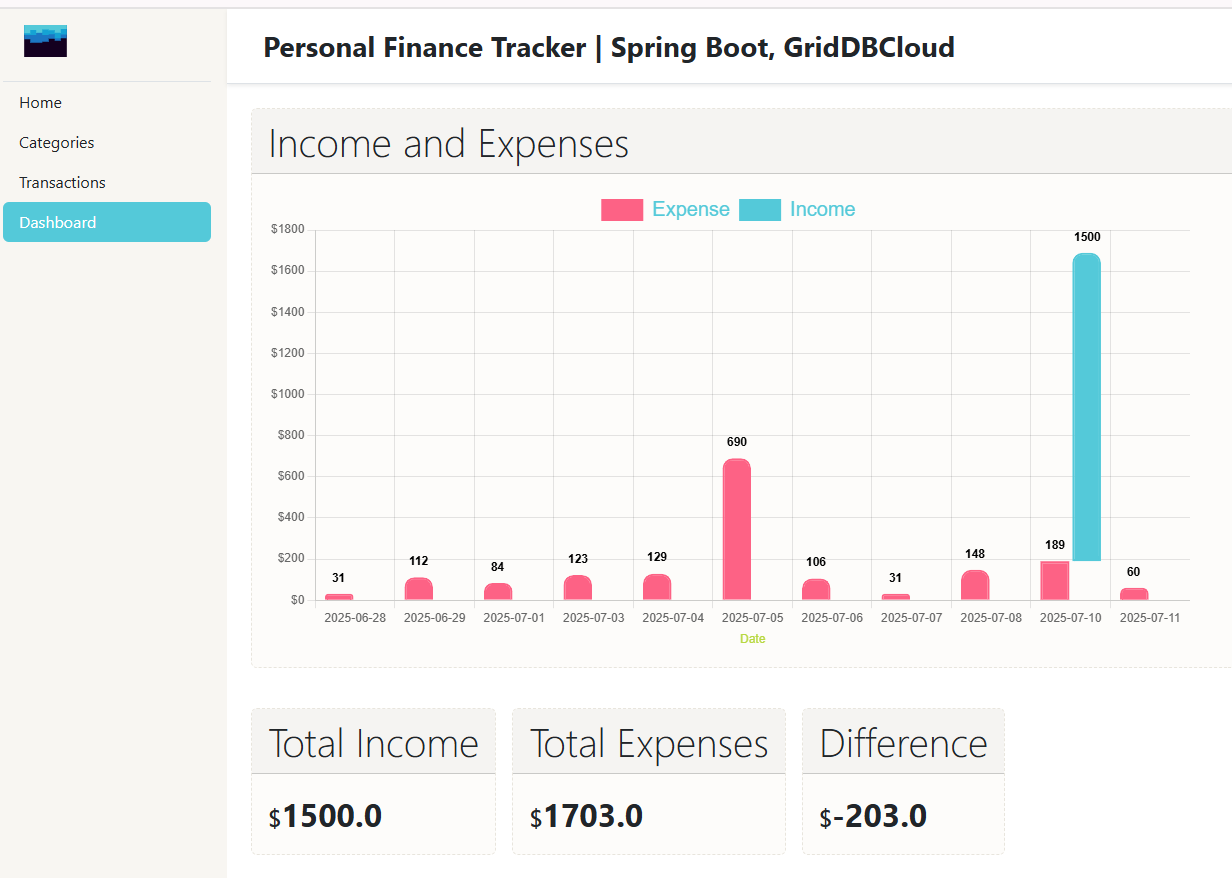Toggle the Expense legend label
Image resolution: width=1232 pixels, height=878 pixels.
tap(690, 209)
